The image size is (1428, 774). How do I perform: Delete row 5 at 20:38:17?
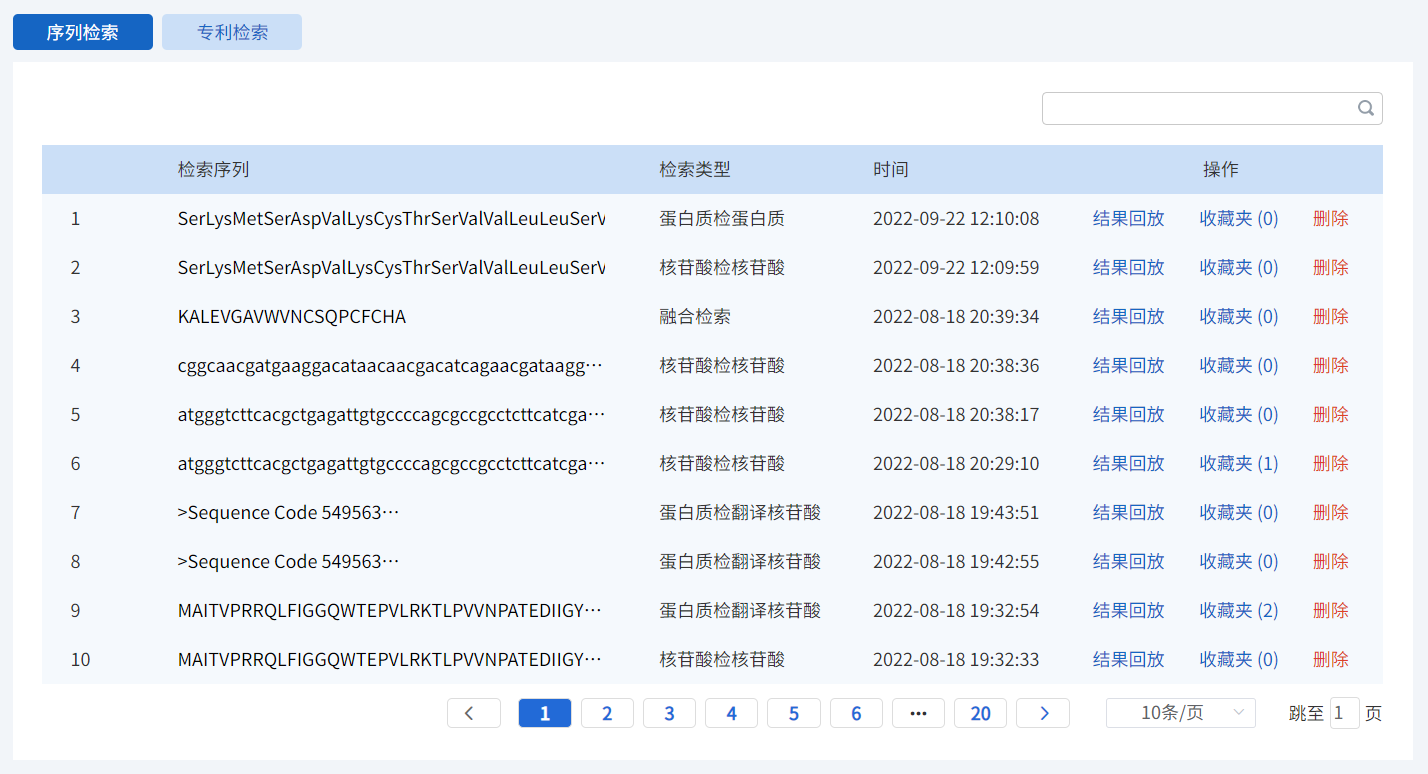click(1331, 414)
